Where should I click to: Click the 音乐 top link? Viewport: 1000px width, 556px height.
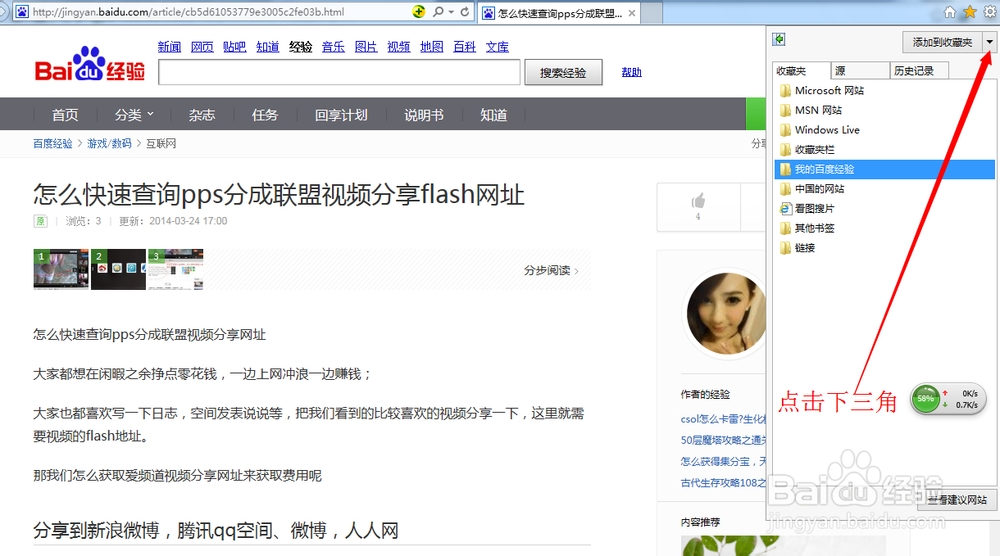point(333,47)
